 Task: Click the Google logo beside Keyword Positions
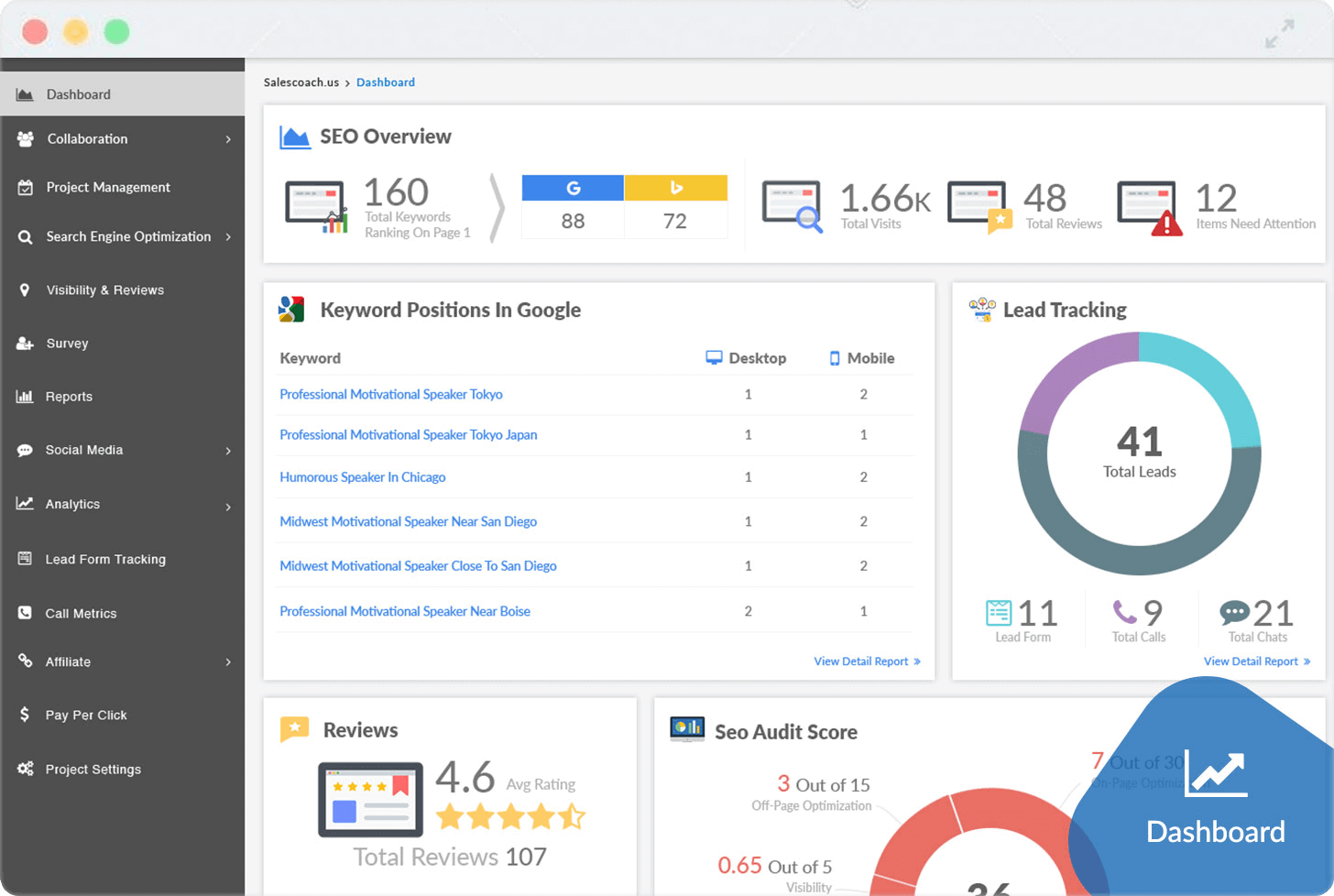coord(290,310)
